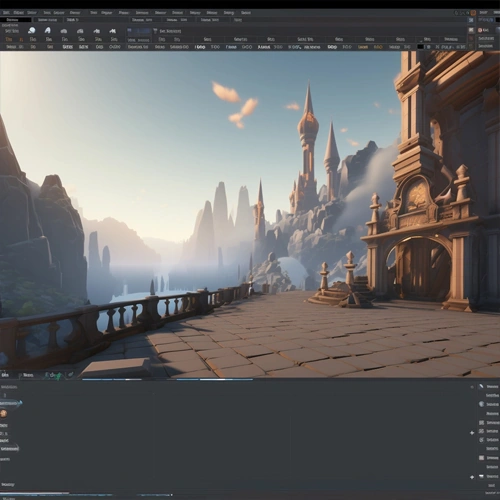Click the grey globe icon in right panel list
The width and height of the screenshot is (500, 500).
[x=481, y=404]
